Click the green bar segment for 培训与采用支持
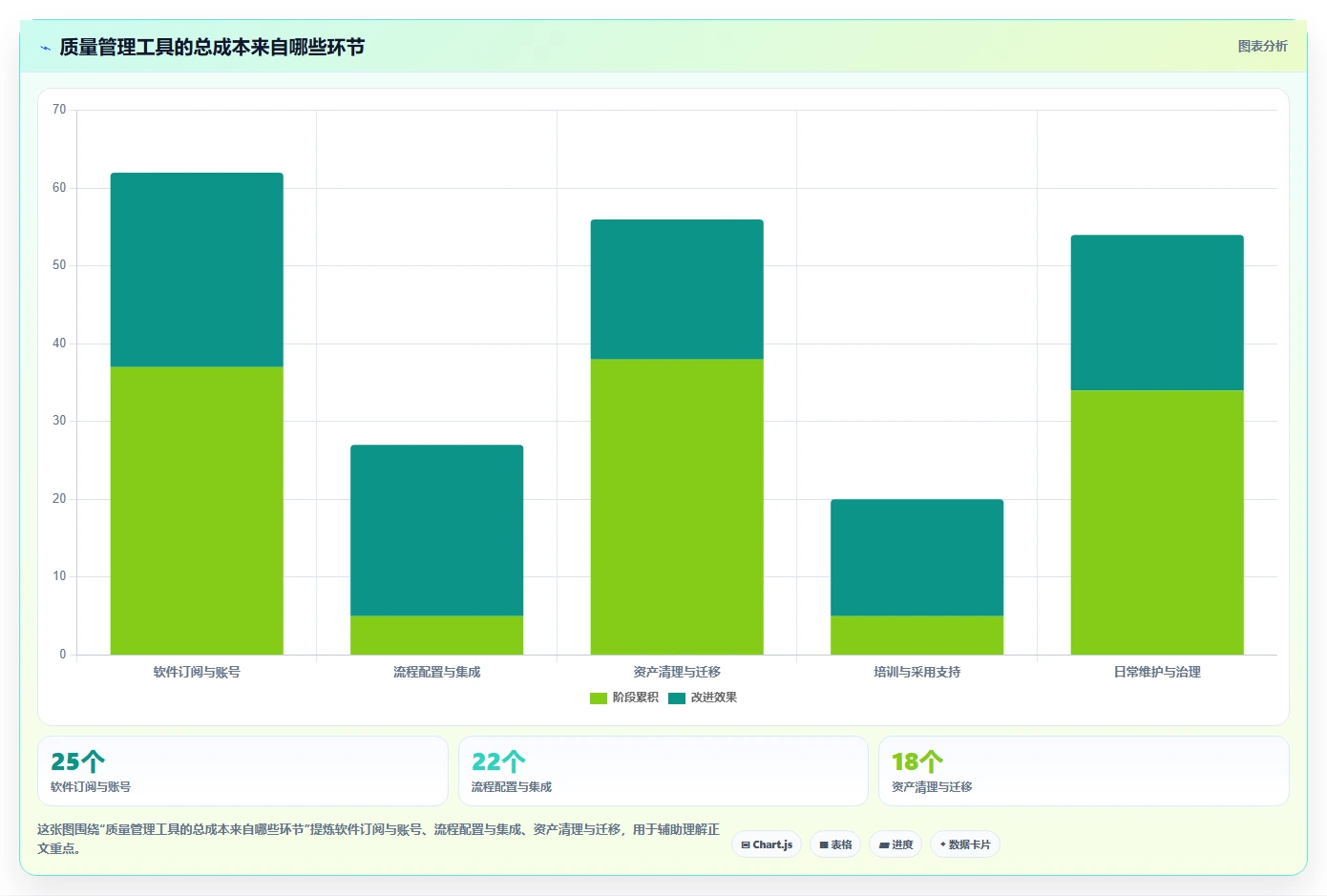Image resolution: width=1327 pixels, height=896 pixels. (x=917, y=635)
